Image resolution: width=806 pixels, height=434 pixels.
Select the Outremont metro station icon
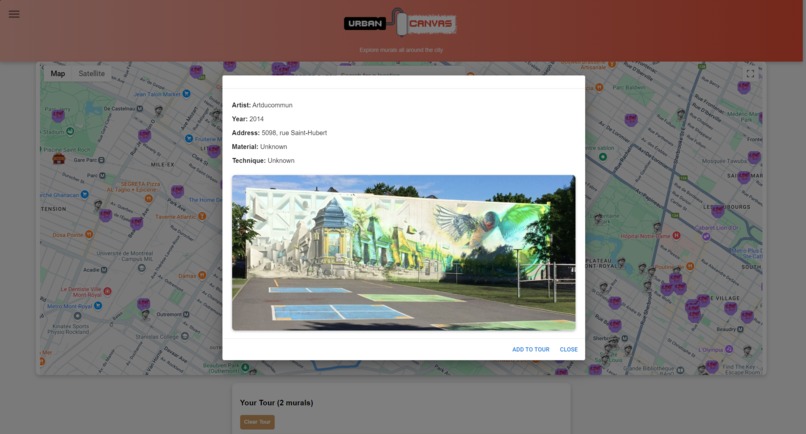pos(186,314)
